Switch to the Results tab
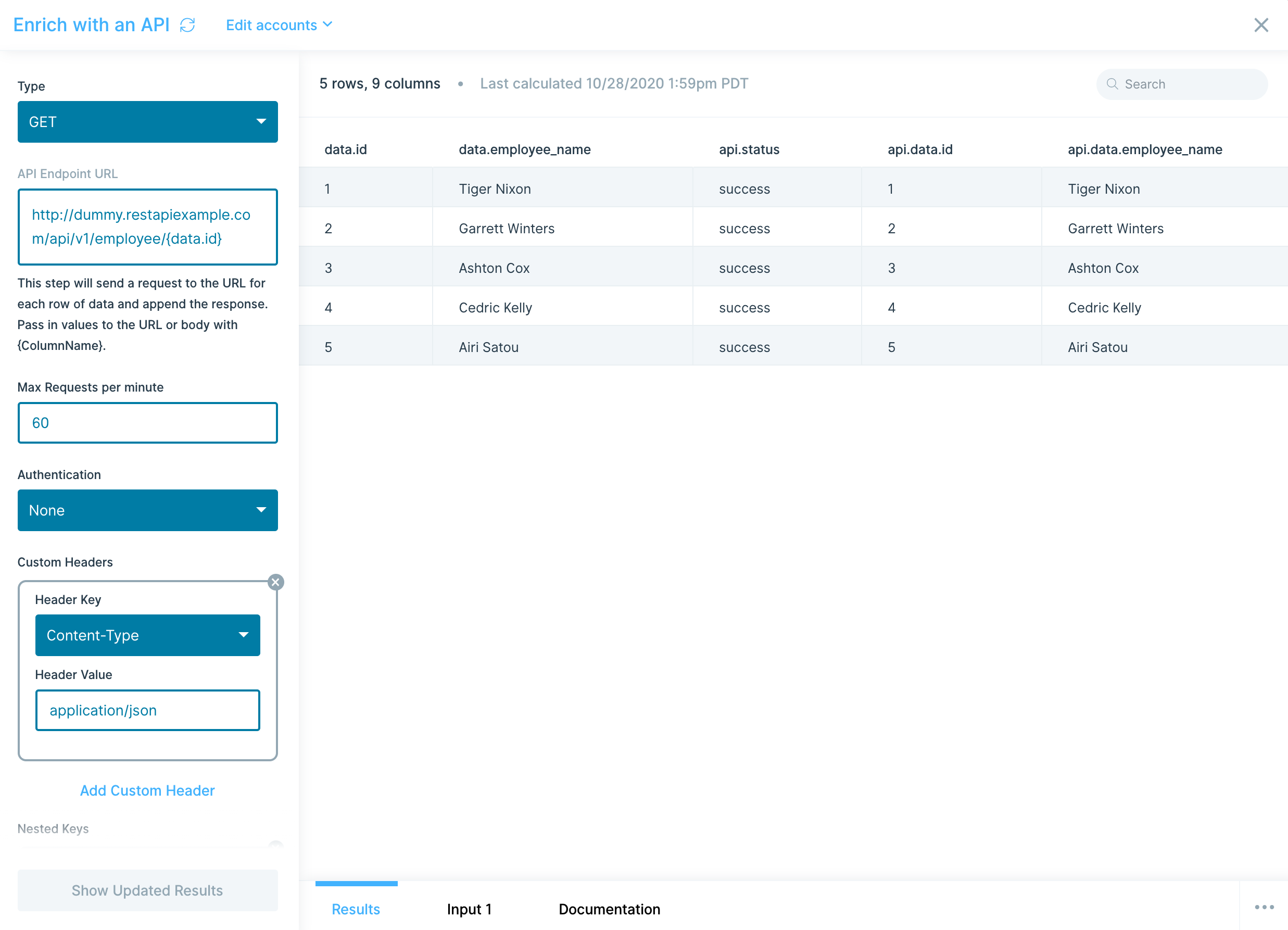The image size is (1288, 930). [356, 909]
